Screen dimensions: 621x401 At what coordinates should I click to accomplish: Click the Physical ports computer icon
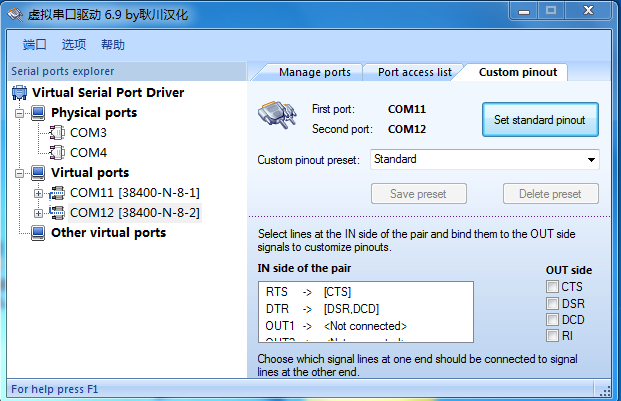pos(38,113)
